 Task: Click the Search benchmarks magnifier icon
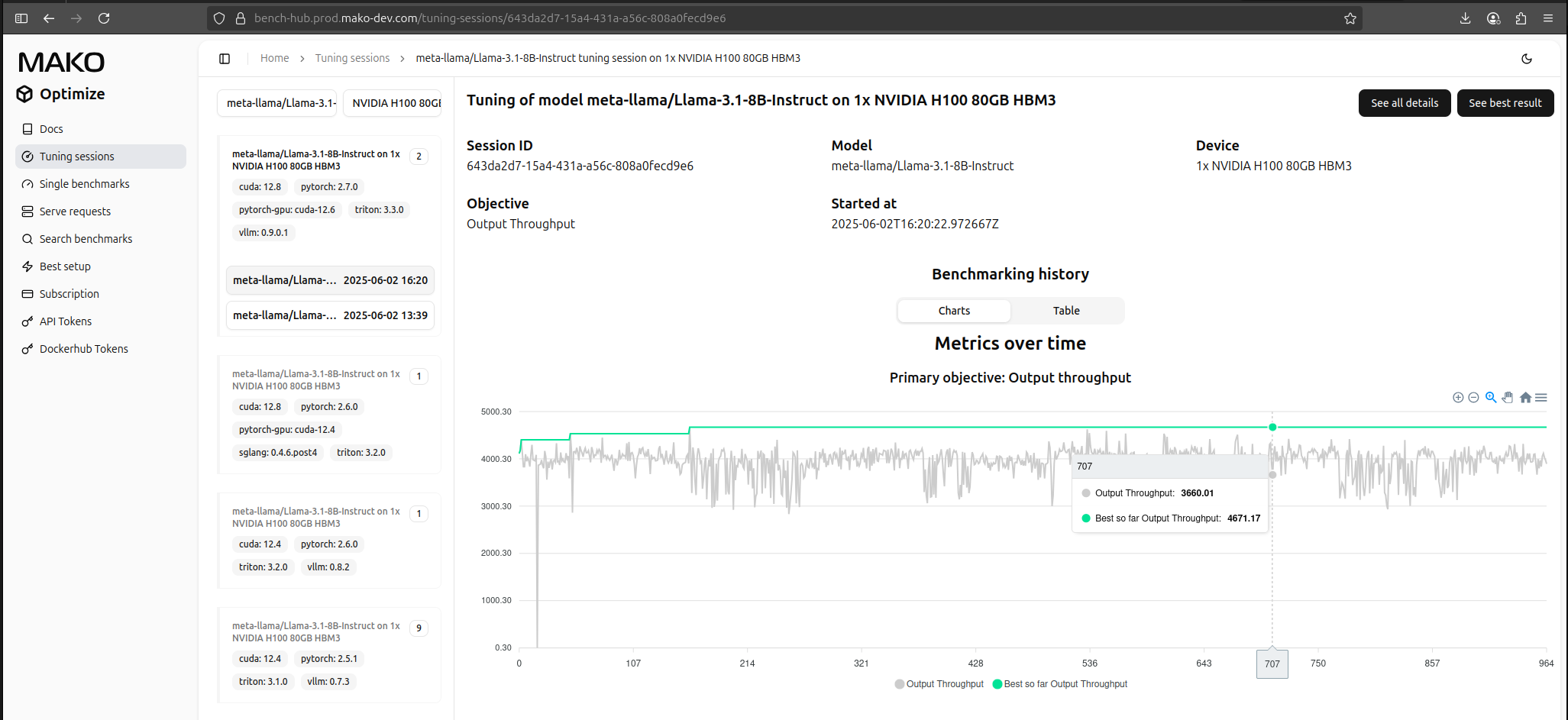tap(27, 239)
